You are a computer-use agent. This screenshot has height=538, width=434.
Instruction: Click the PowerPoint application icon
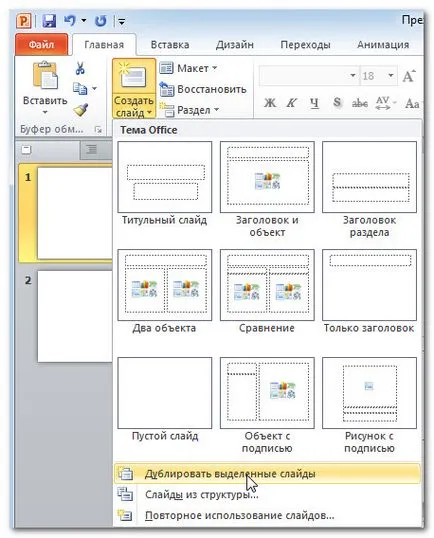(23, 21)
